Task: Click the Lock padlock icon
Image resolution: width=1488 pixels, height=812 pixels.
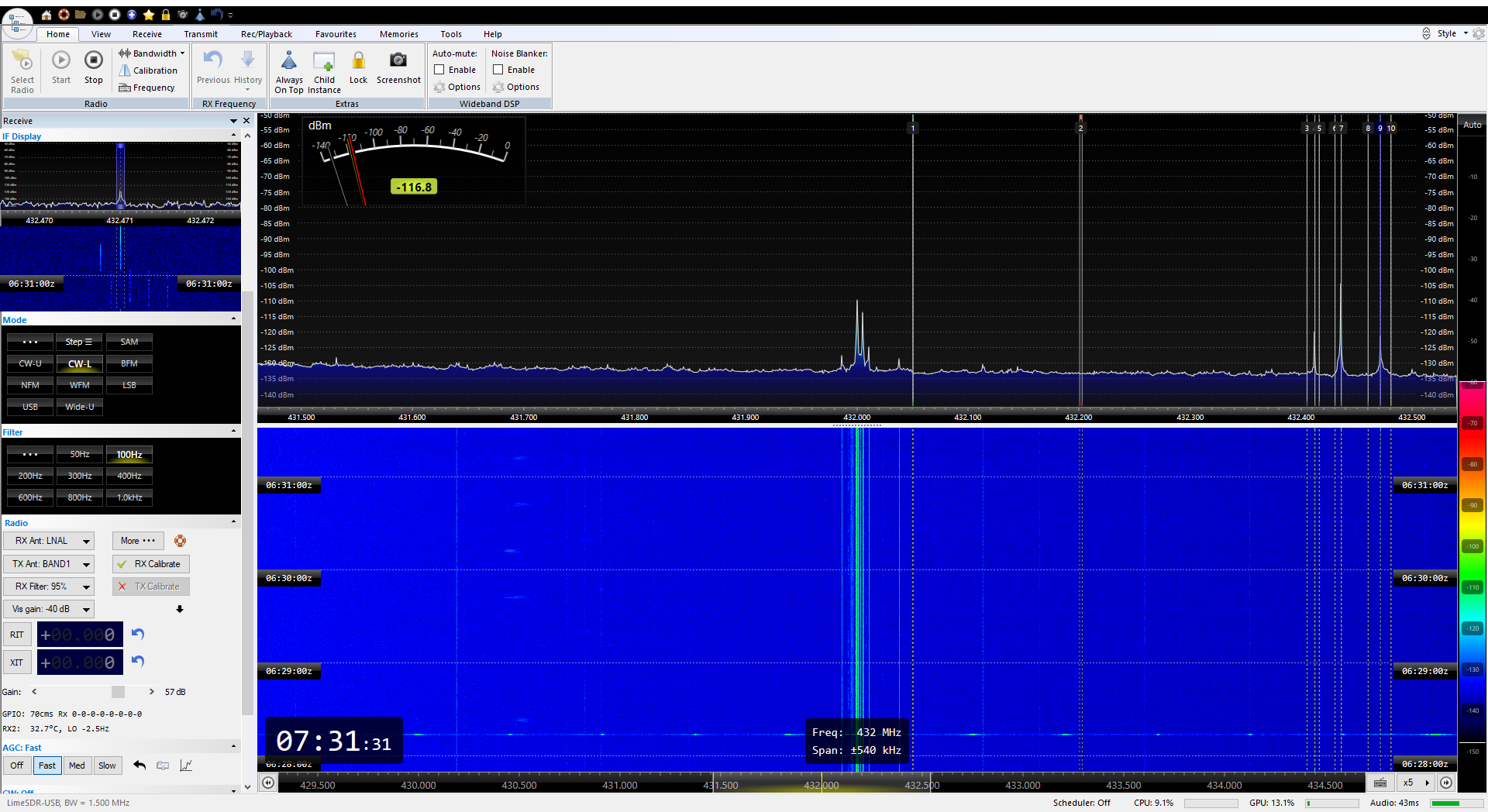Action: pos(358,60)
